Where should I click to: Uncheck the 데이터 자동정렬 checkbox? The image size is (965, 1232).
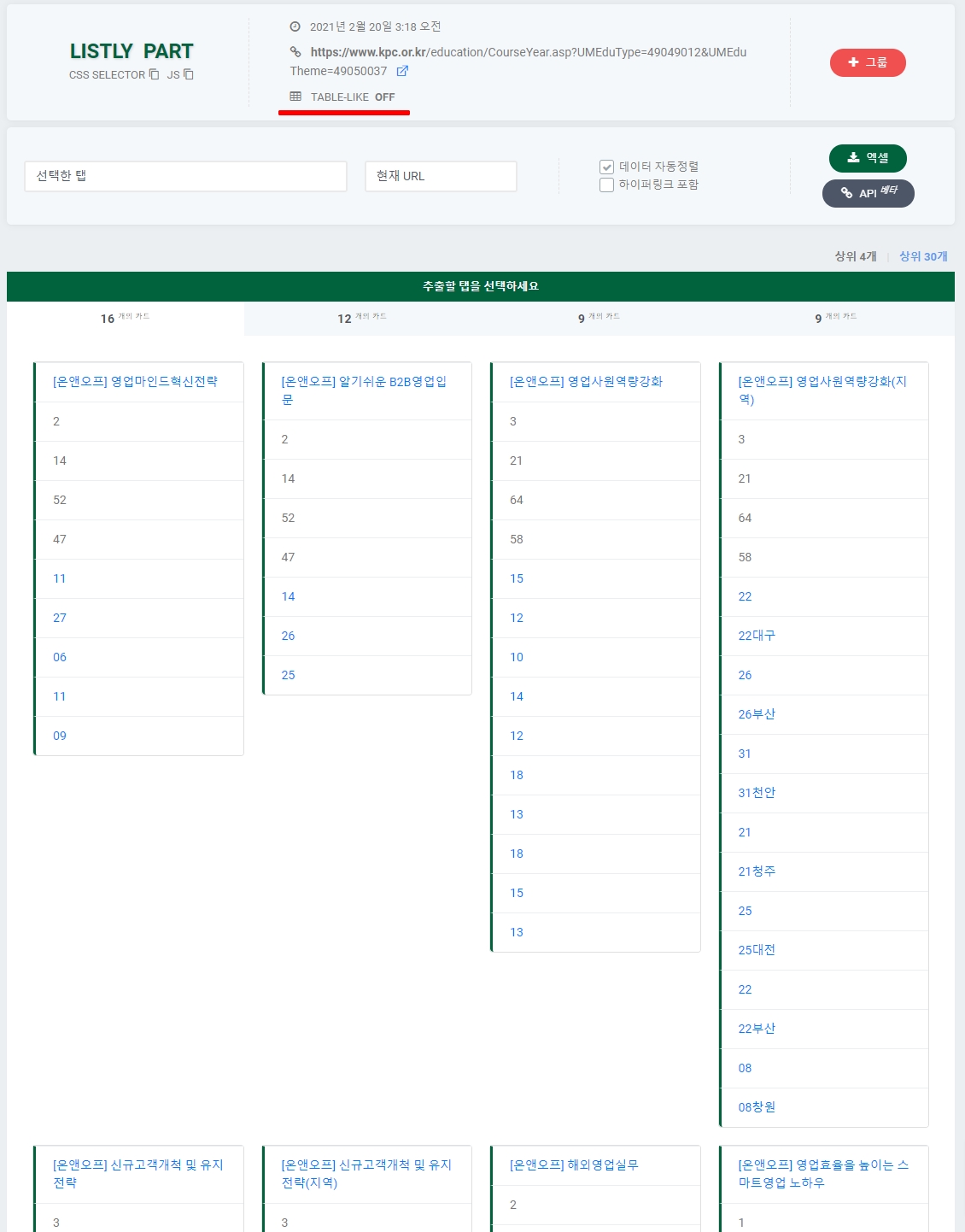(x=606, y=167)
